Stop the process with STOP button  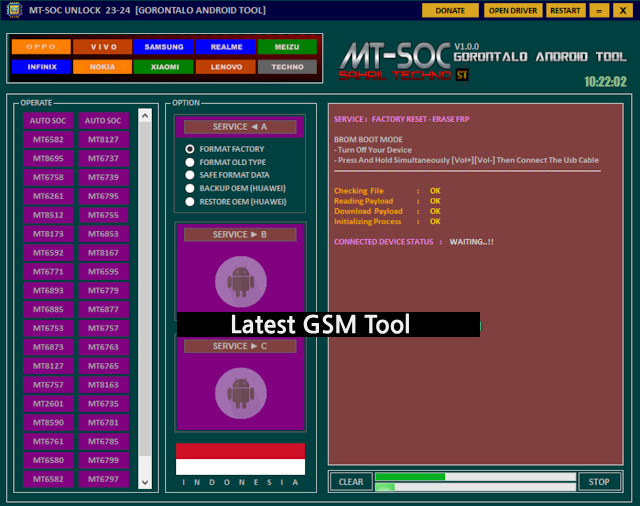(599, 482)
